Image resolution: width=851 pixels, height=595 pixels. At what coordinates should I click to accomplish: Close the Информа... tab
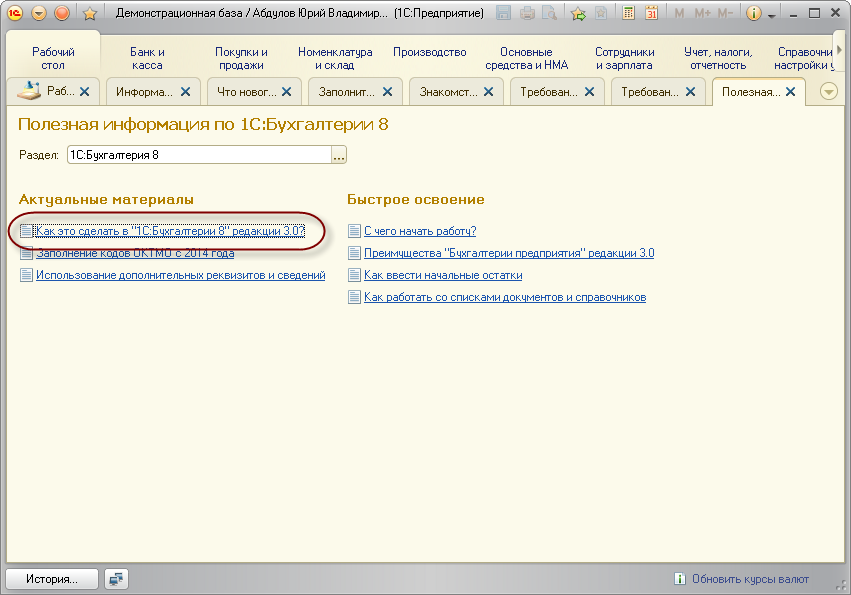(186, 92)
